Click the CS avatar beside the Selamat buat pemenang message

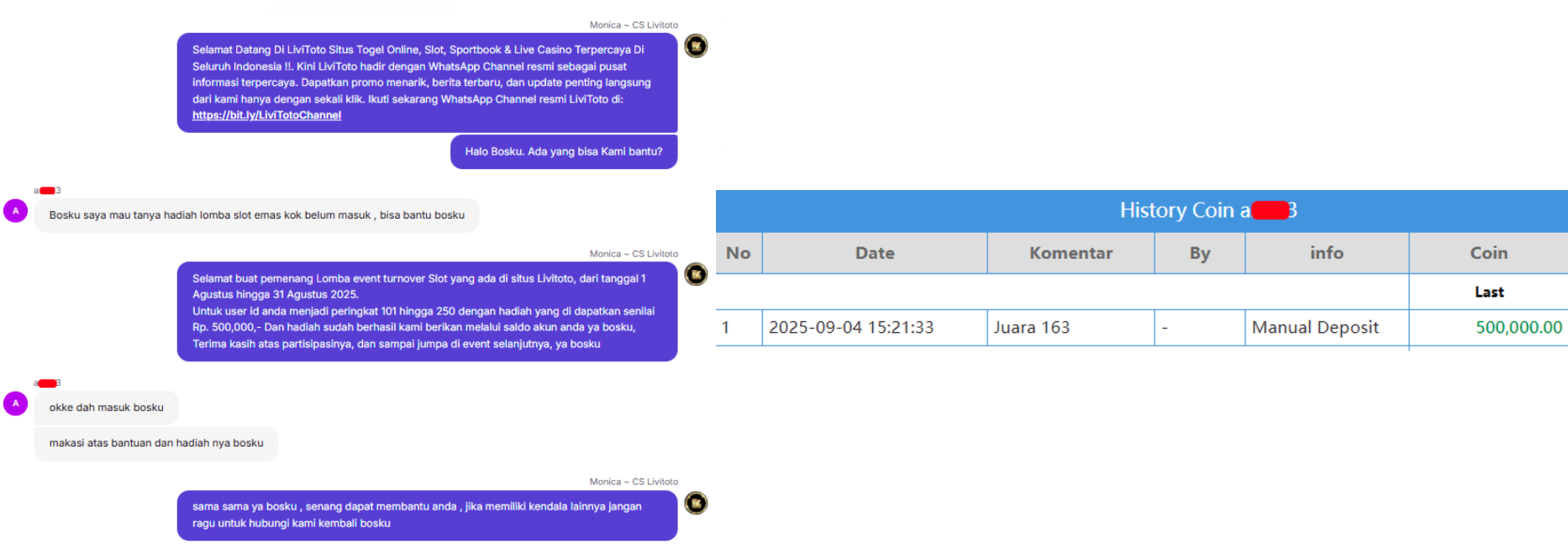click(696, 274)
